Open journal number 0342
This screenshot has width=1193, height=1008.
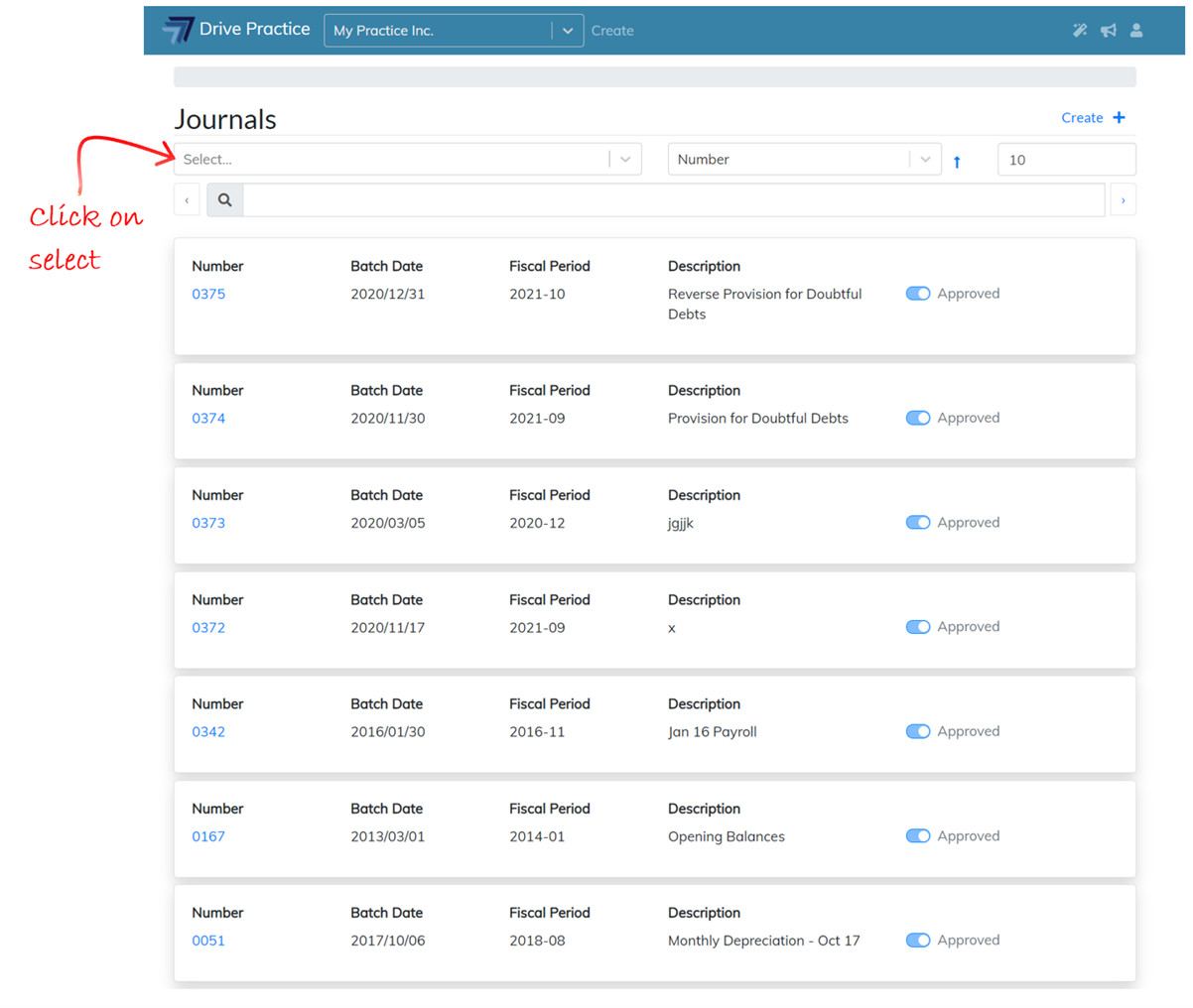pos(208,732)
